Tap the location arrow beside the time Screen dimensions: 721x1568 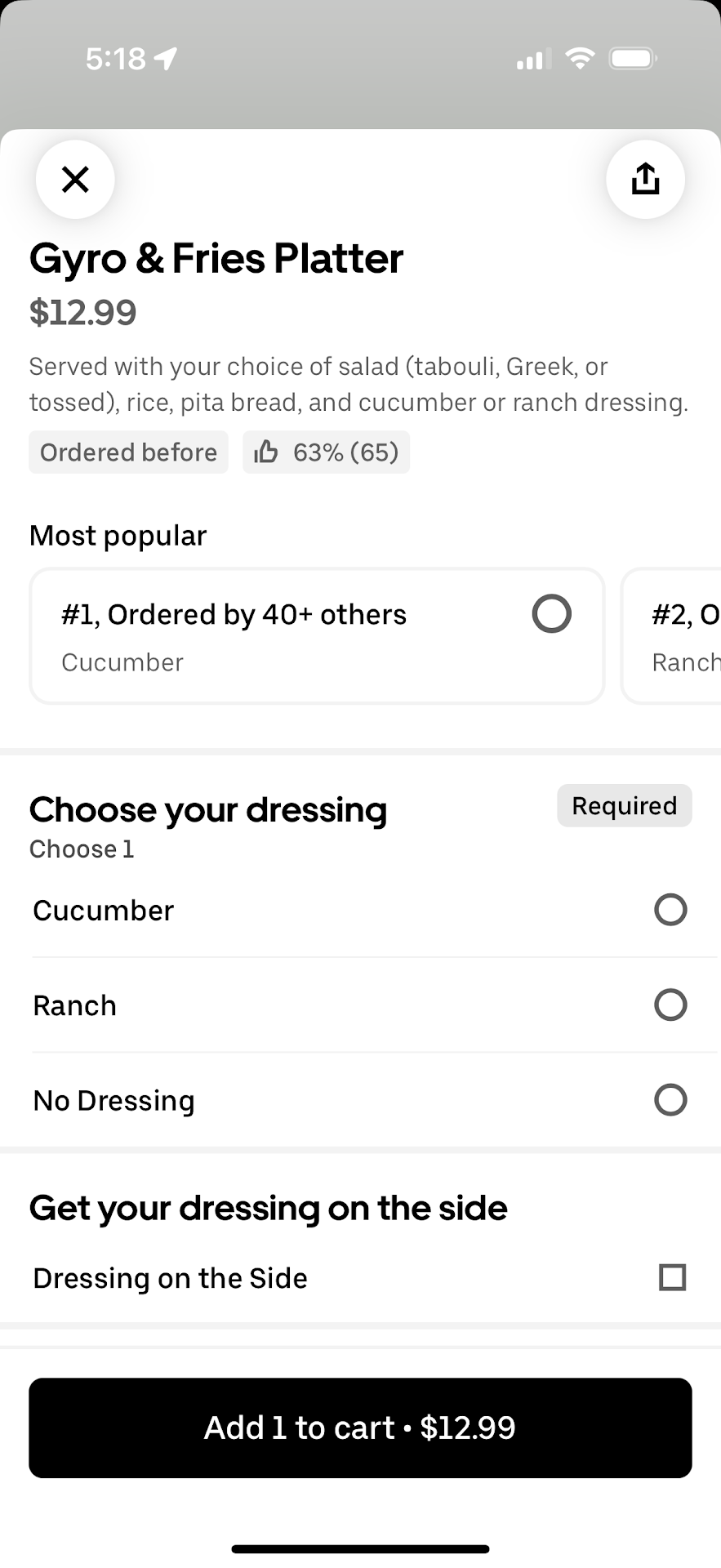point(166,59)
